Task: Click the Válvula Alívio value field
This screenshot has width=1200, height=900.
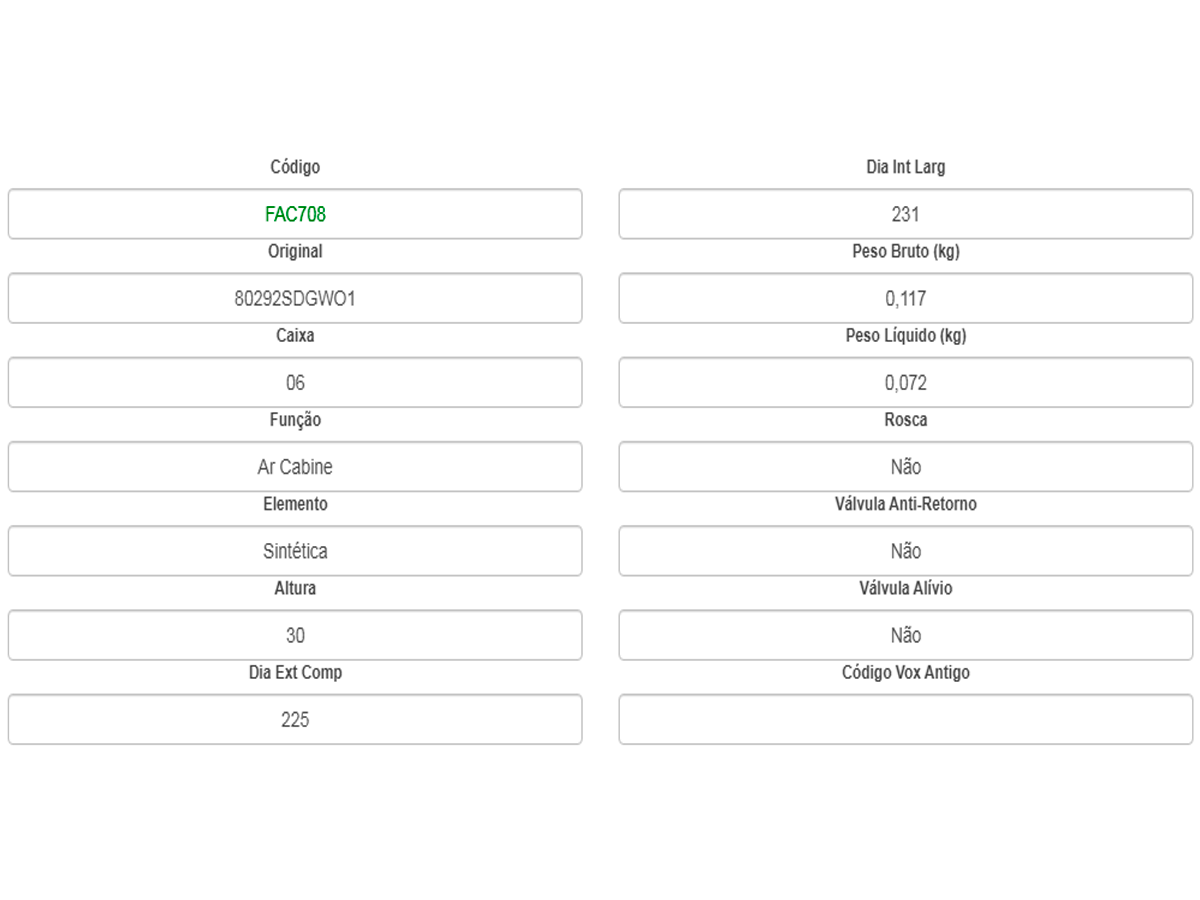Action: (905, 634)
